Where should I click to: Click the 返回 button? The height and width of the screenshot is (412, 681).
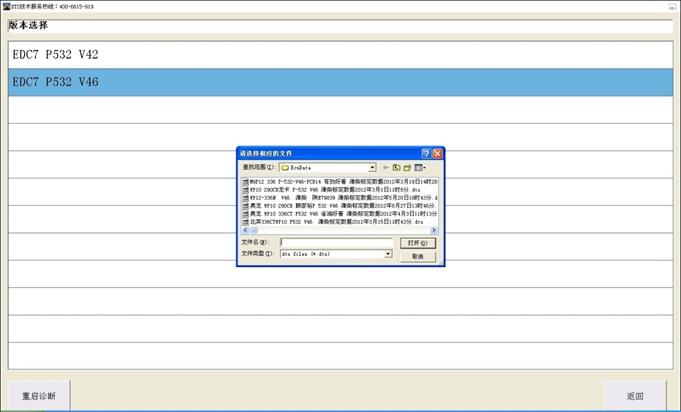pos(635,396)
